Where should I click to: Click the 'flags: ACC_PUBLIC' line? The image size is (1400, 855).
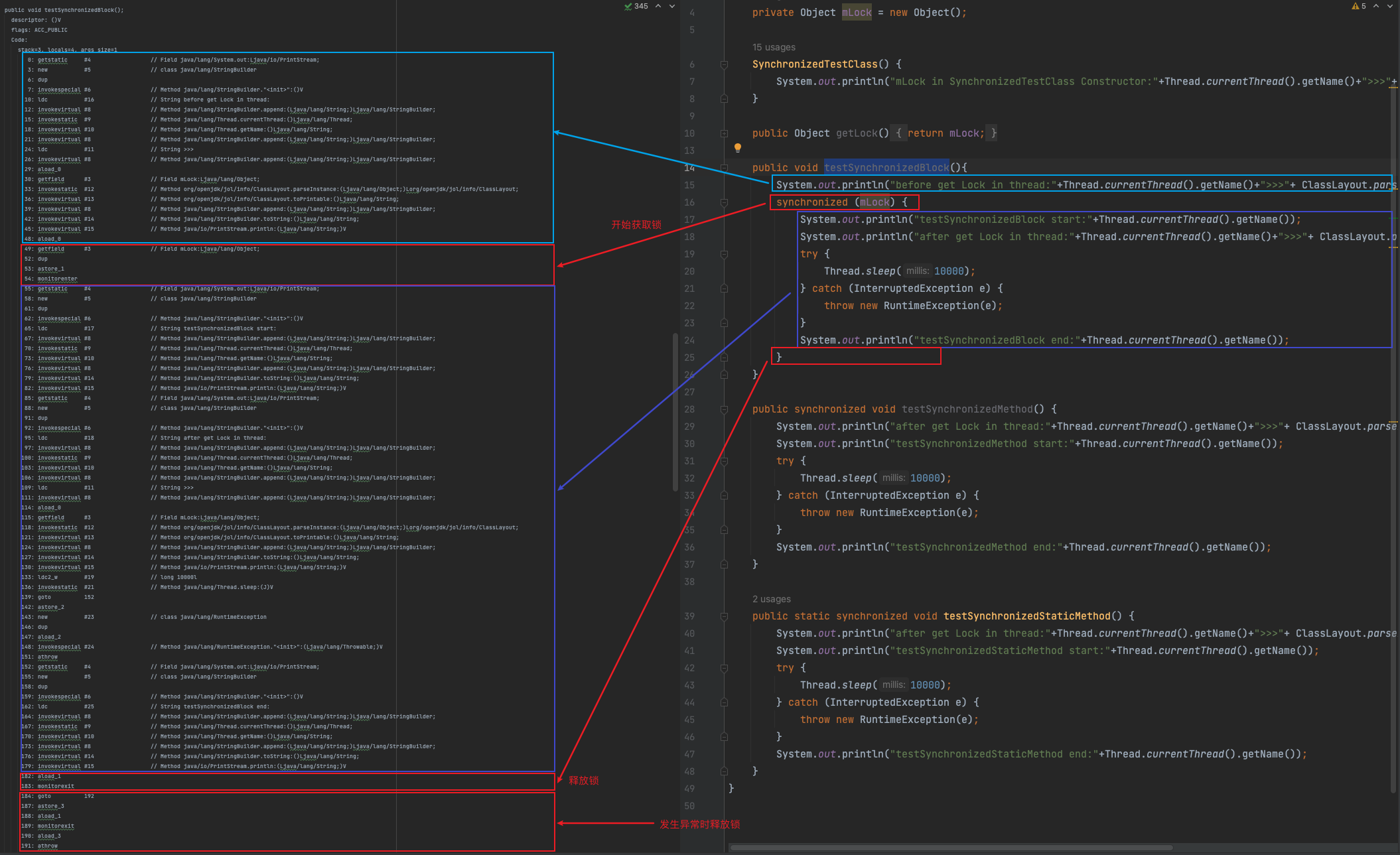tap(39, 30)
